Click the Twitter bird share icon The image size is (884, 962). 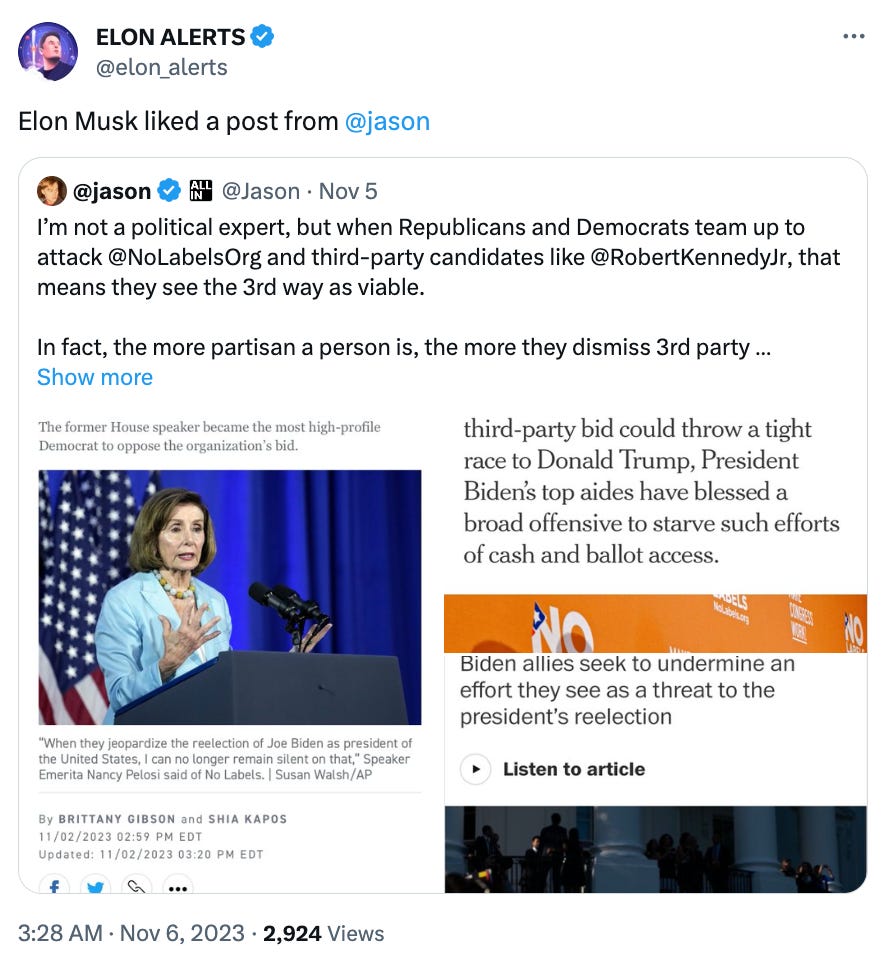95,887
